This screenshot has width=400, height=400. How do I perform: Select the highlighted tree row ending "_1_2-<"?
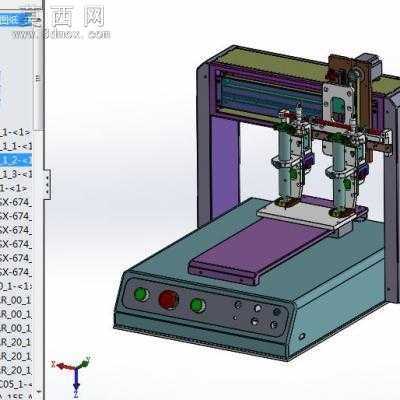tap(16, 160)
